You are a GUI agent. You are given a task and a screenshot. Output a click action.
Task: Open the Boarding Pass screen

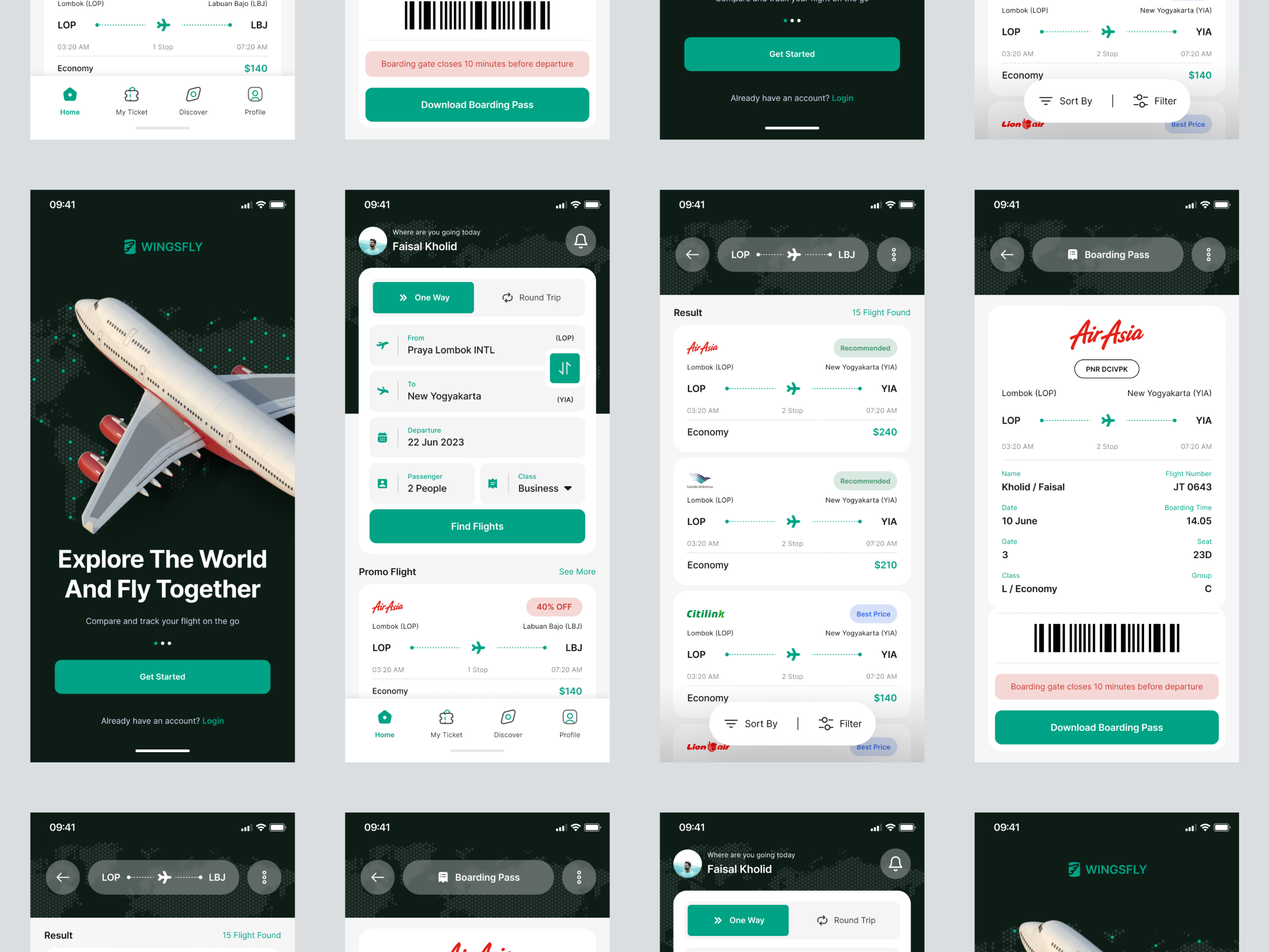click(1108, 254)
